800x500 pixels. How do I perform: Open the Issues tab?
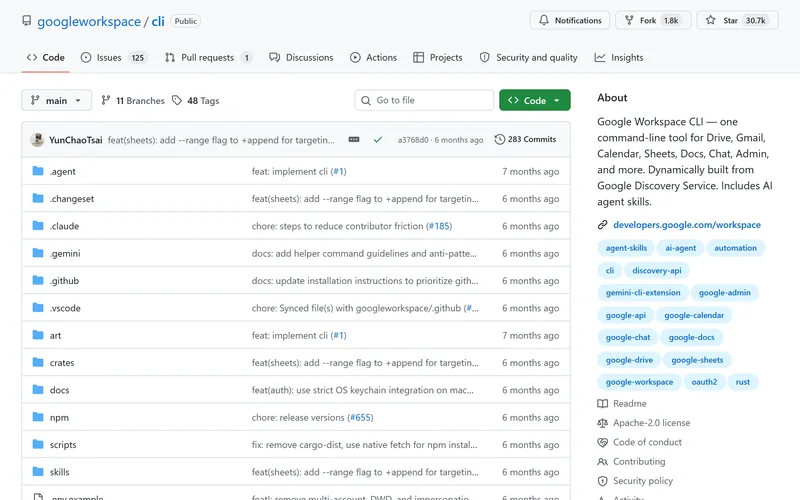point(113,58)
